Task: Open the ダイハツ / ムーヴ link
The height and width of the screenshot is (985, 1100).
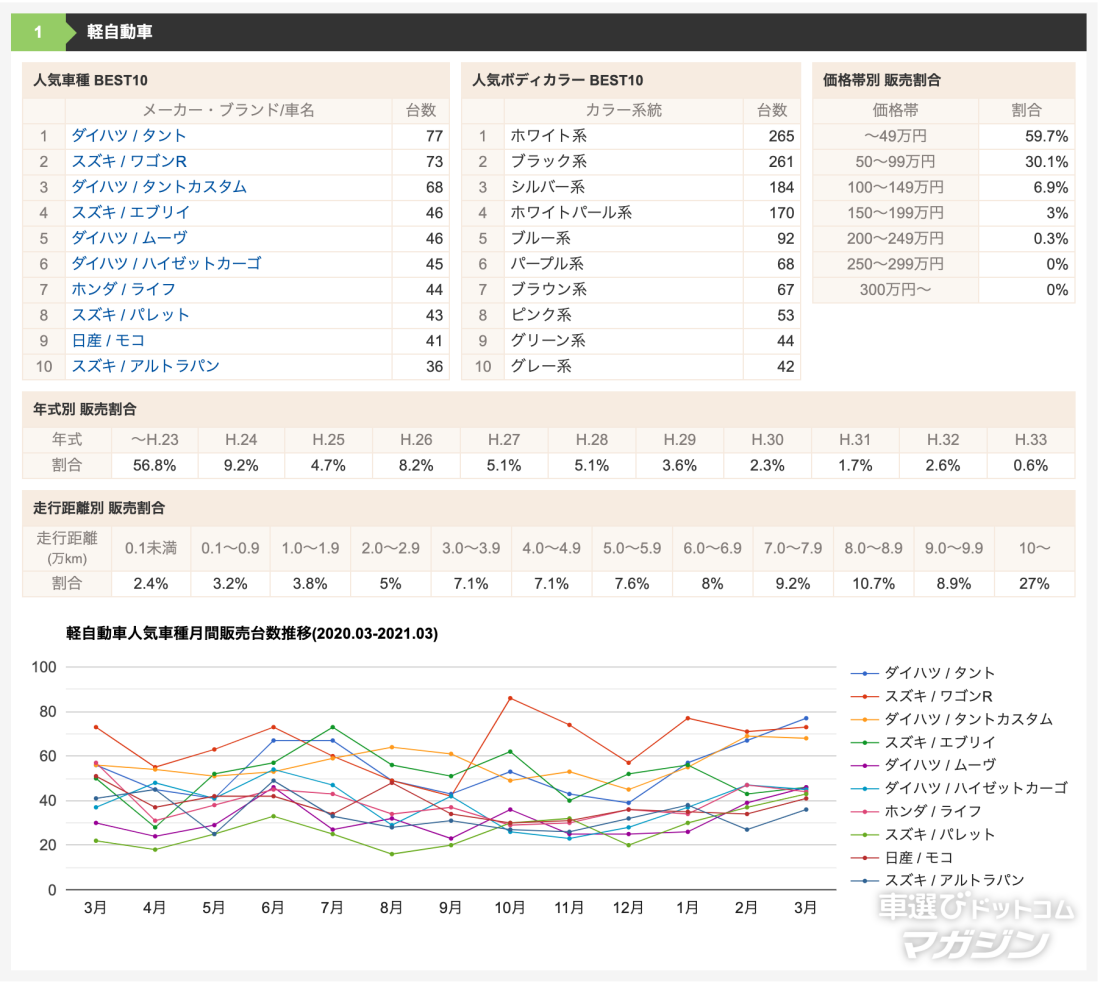Action: [x=130, y=238]
